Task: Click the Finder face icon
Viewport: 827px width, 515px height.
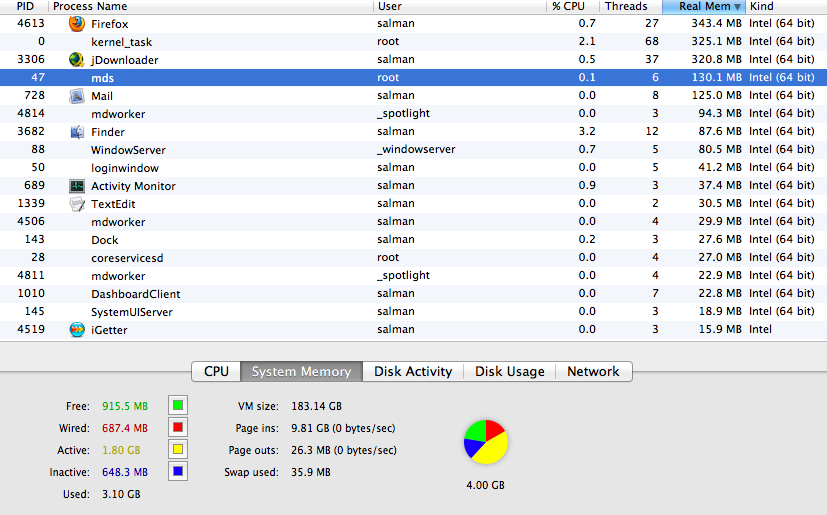Action: 77,132
